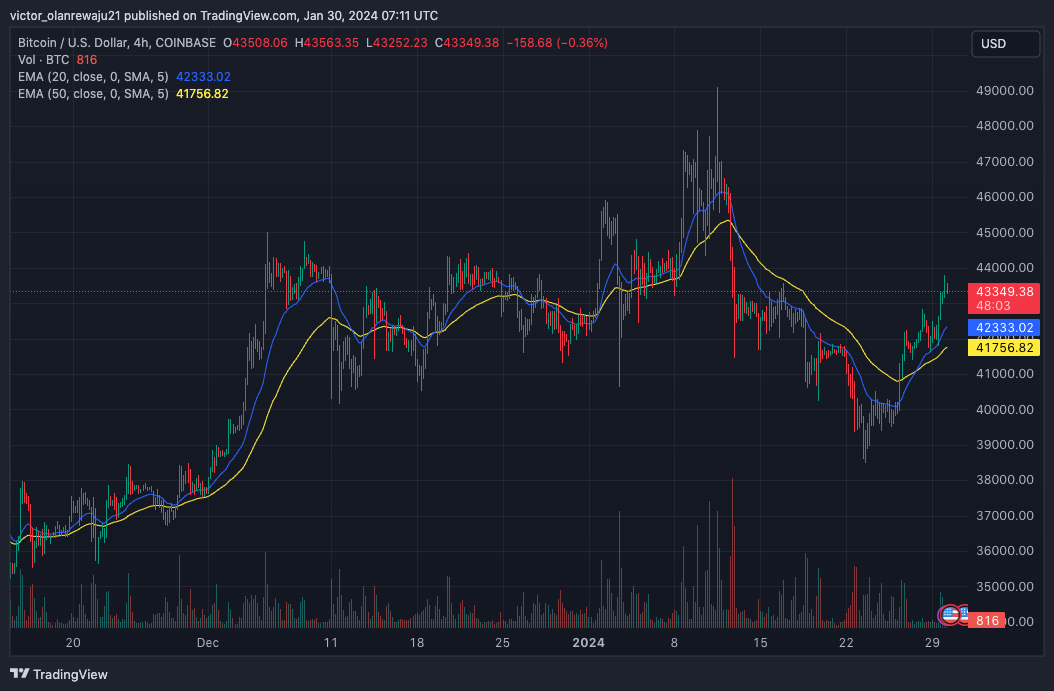Click the 22 date label on time axis
The image size is (1054, 691).
click(846, 643)
